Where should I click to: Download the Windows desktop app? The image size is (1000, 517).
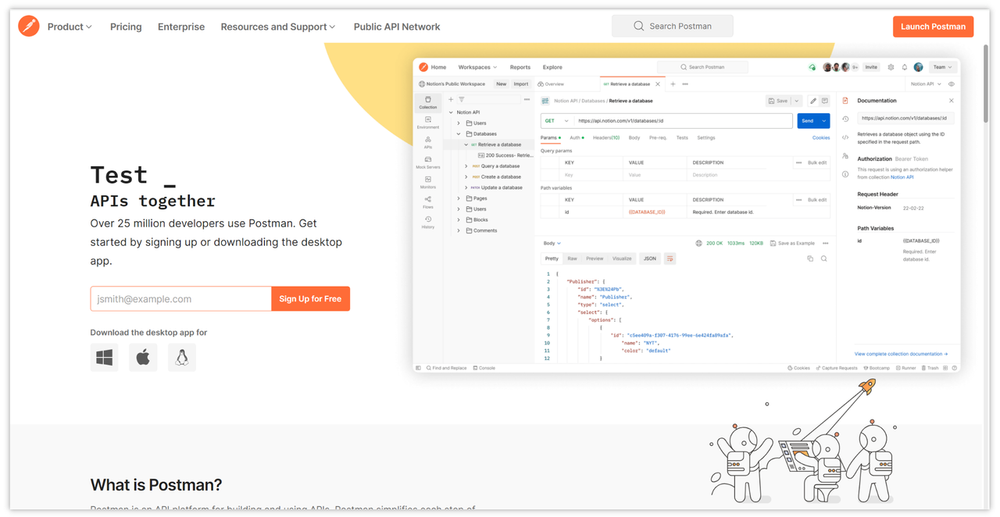[104, 358]
